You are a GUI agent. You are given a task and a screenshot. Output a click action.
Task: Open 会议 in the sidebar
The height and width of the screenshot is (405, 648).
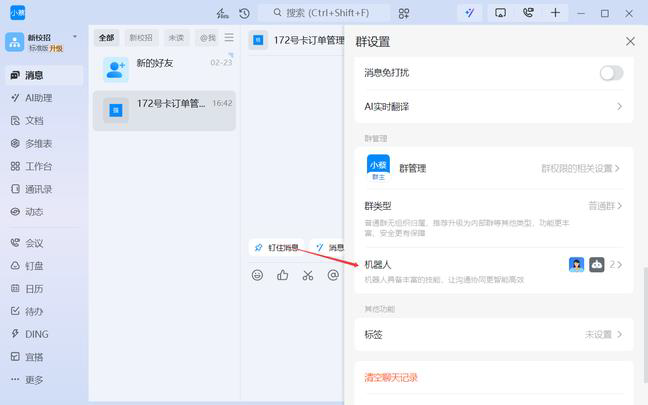[44, 243]
